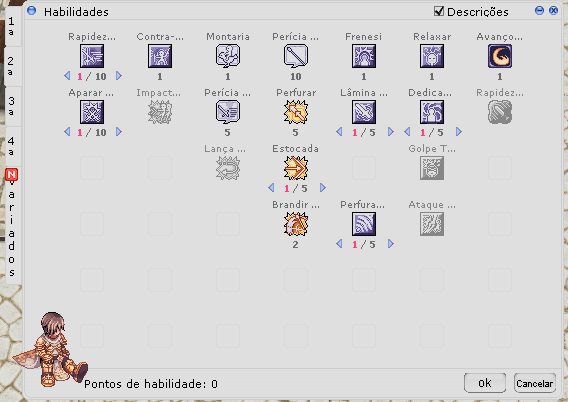Screen dimensions: 568x402
Task: Click the Avanço crescent skill icon
Action: (500, 56)
